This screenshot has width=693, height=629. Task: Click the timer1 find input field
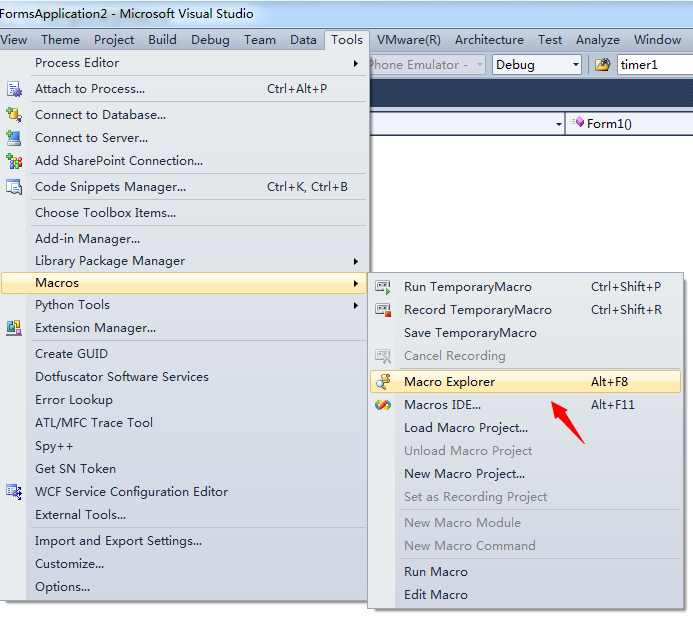tap(655, 65)
